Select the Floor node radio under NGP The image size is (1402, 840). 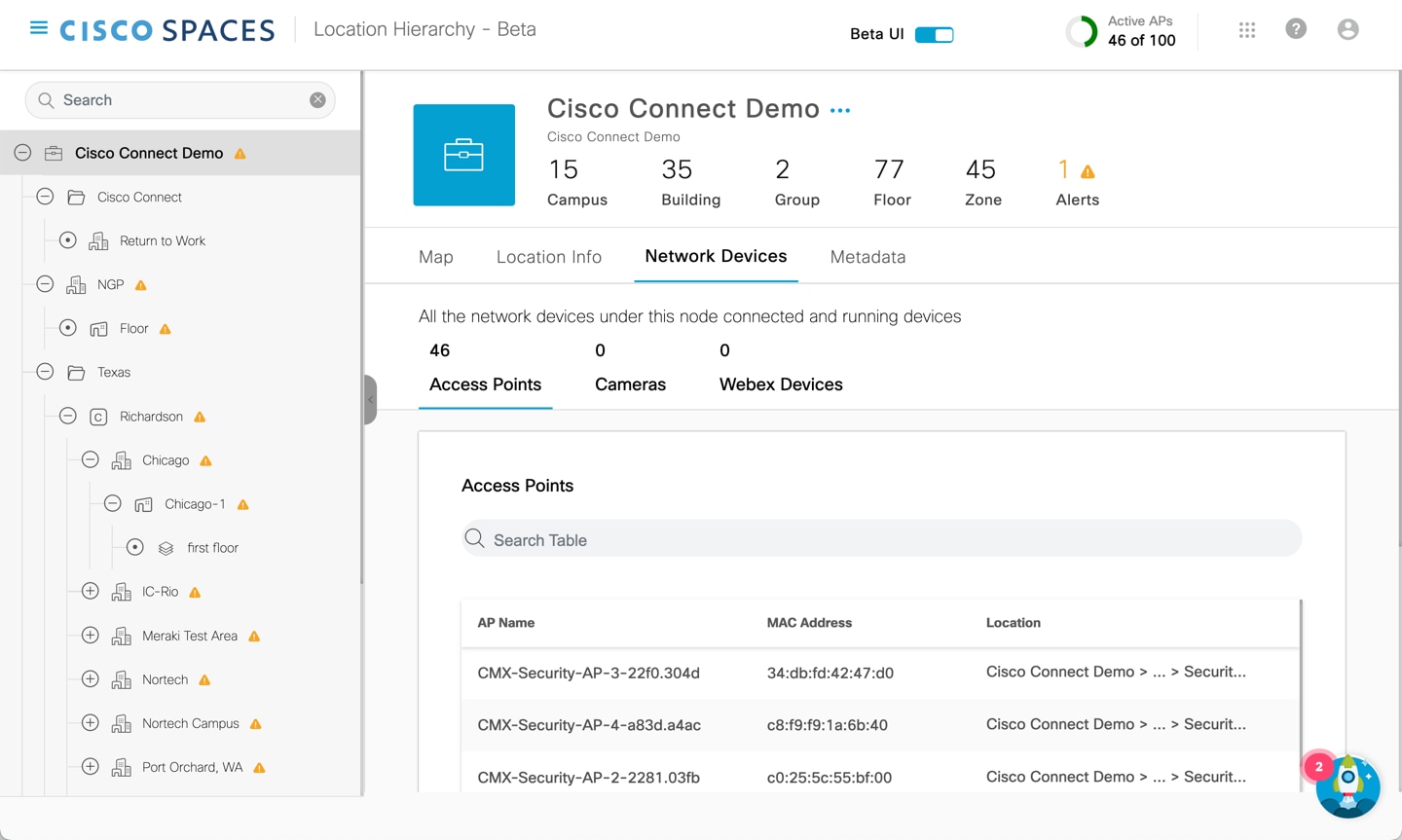[x=67, y=328]
